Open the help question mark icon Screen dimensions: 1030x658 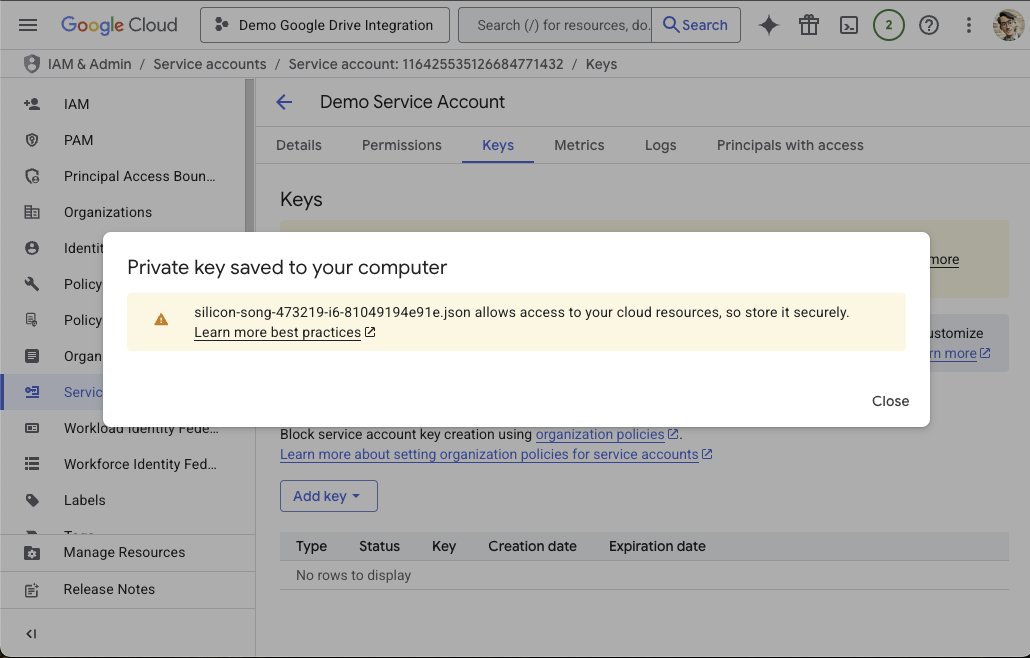[x=929, y=25]
